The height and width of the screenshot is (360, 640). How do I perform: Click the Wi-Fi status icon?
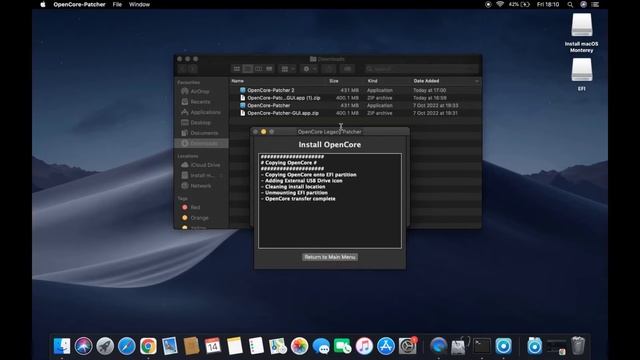(x=500, y=4)
